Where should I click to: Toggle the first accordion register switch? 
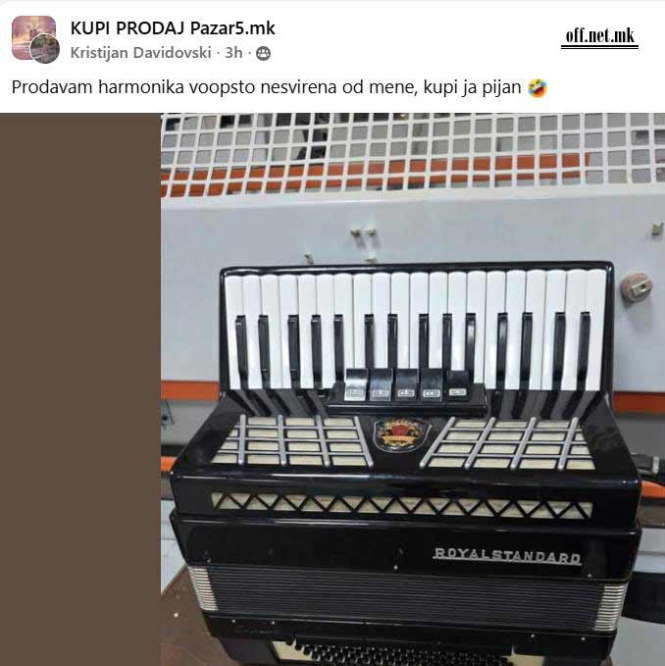click(x=356, y=385)
